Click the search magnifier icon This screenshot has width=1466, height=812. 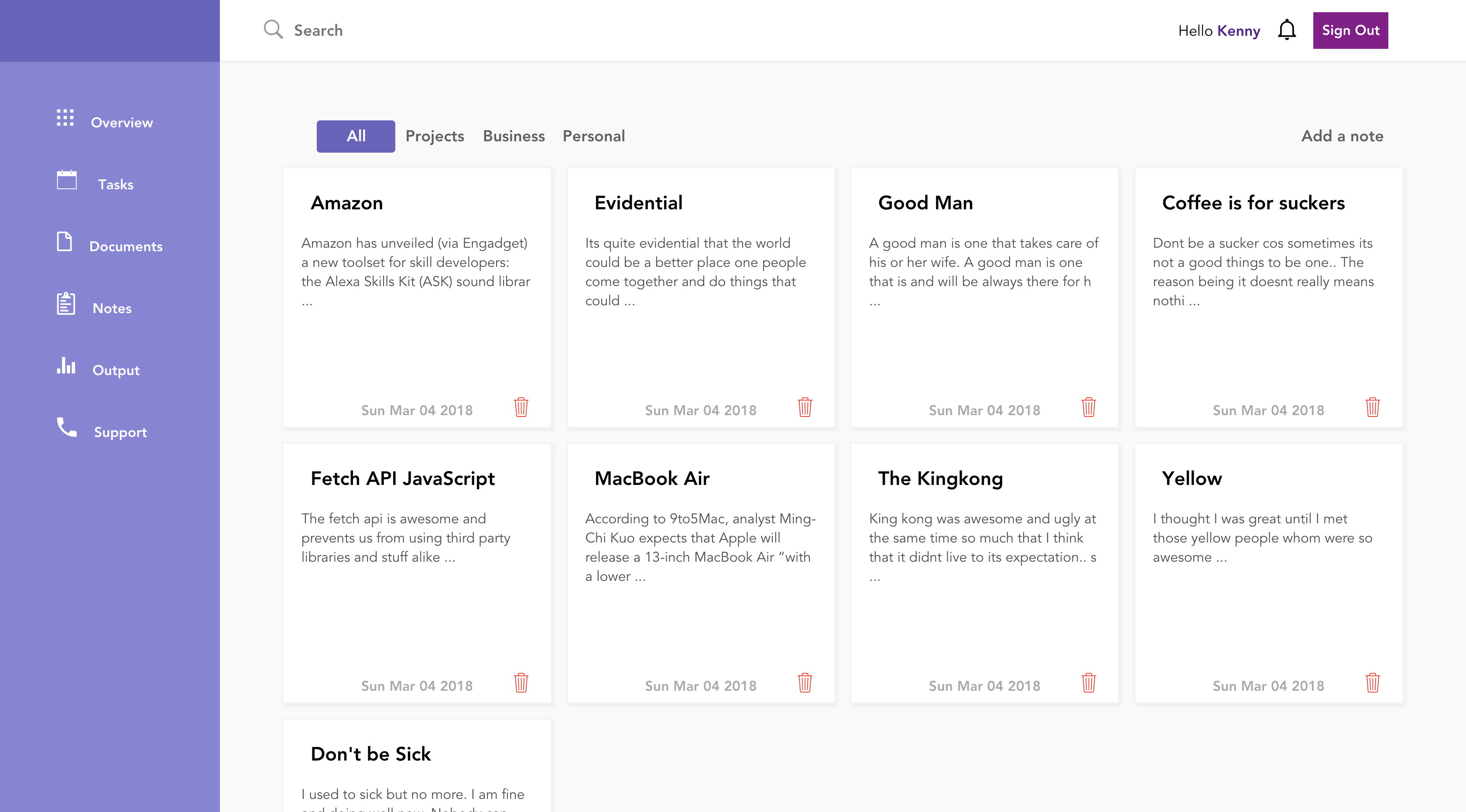[x=273, y=30]
